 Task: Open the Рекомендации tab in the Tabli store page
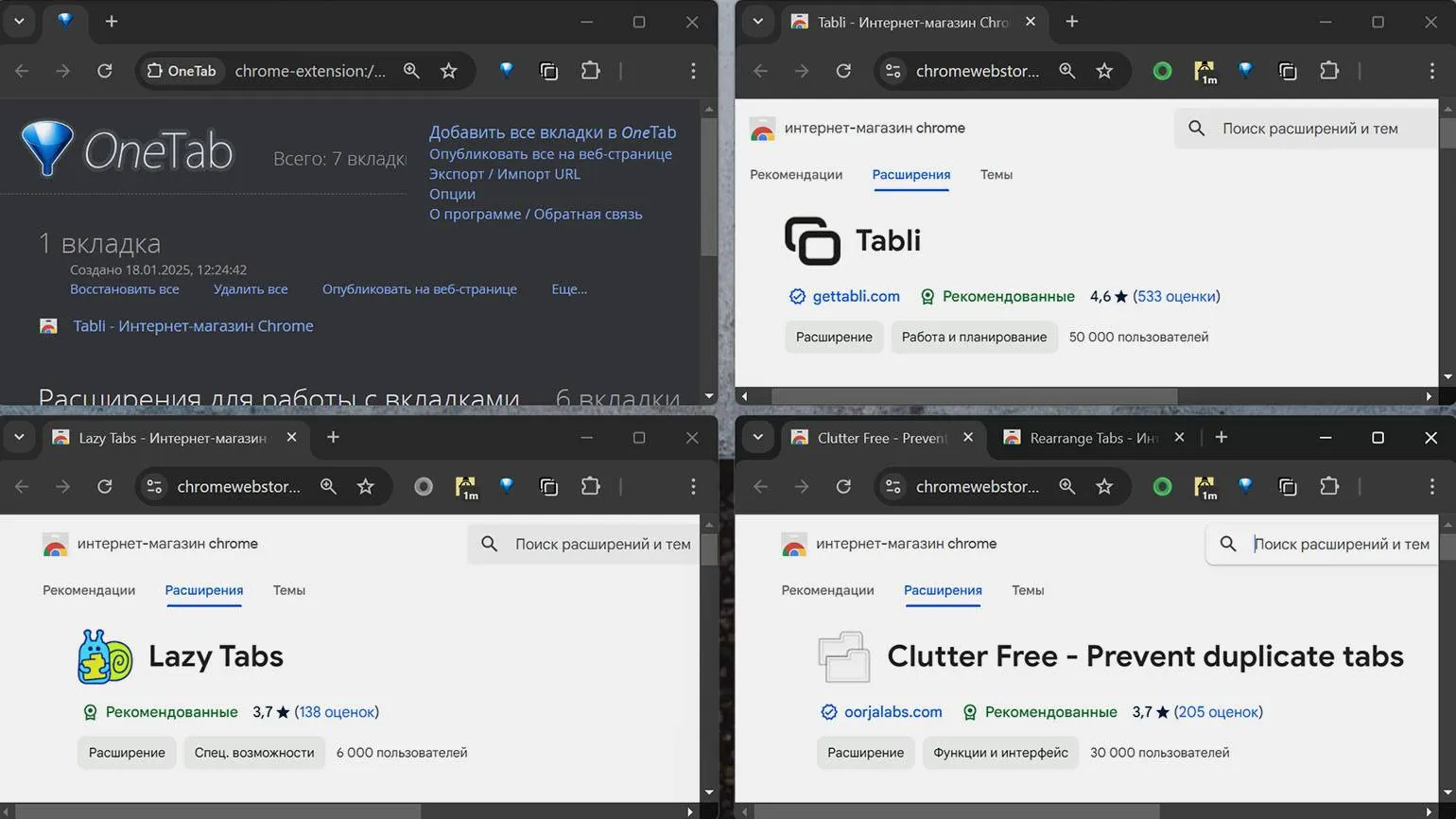click(x=796, y=174)
